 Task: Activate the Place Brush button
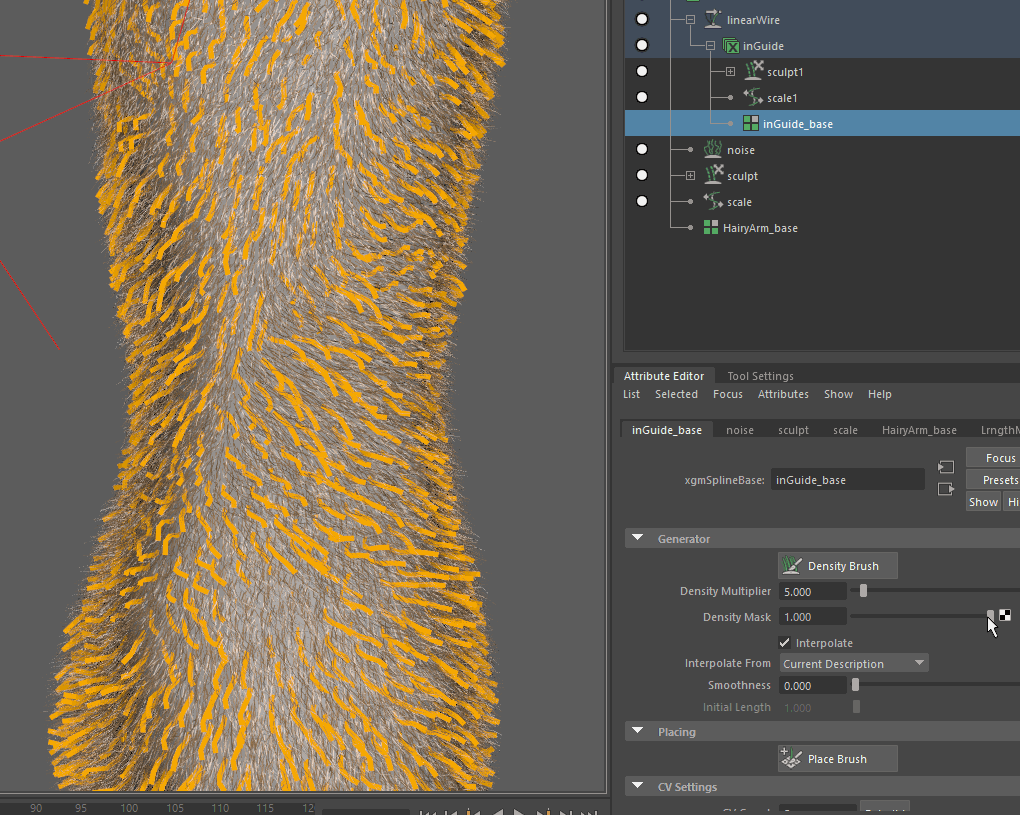point(837,758)
